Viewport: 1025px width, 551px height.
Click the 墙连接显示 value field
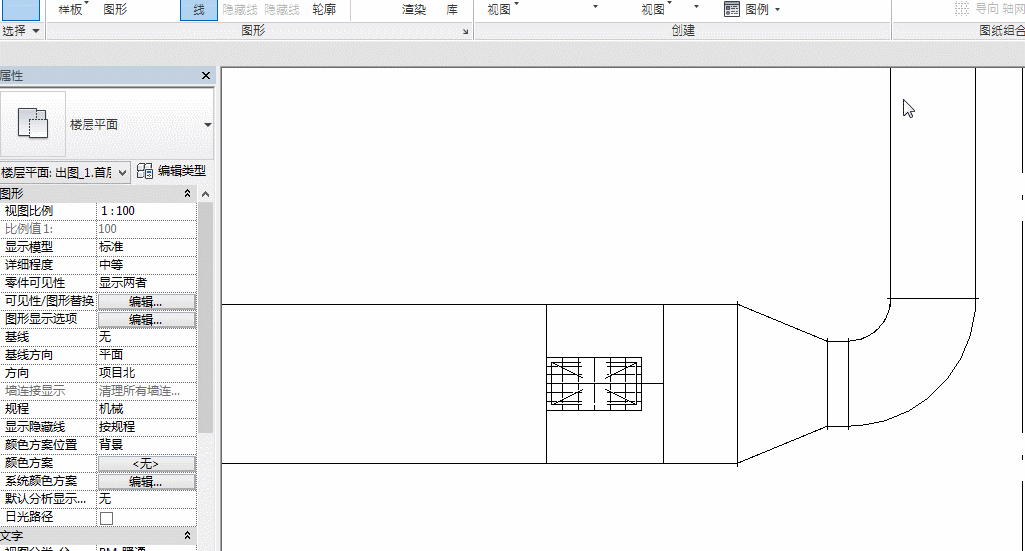(146, 391)
